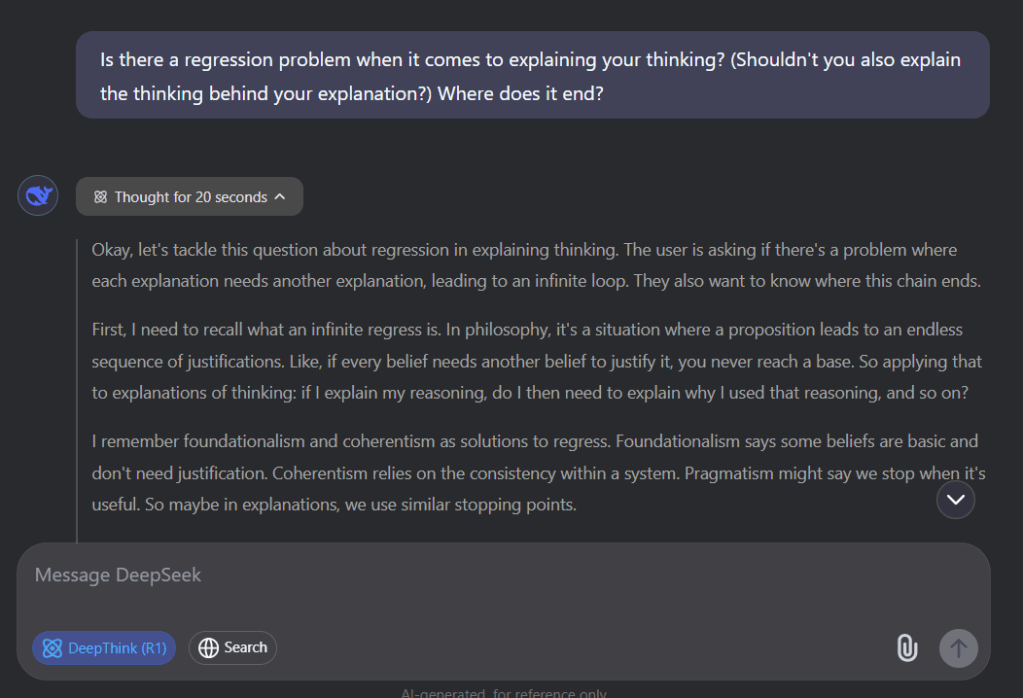Click the 'Thought for 20 seconds' label

click(x=190, y=197)
